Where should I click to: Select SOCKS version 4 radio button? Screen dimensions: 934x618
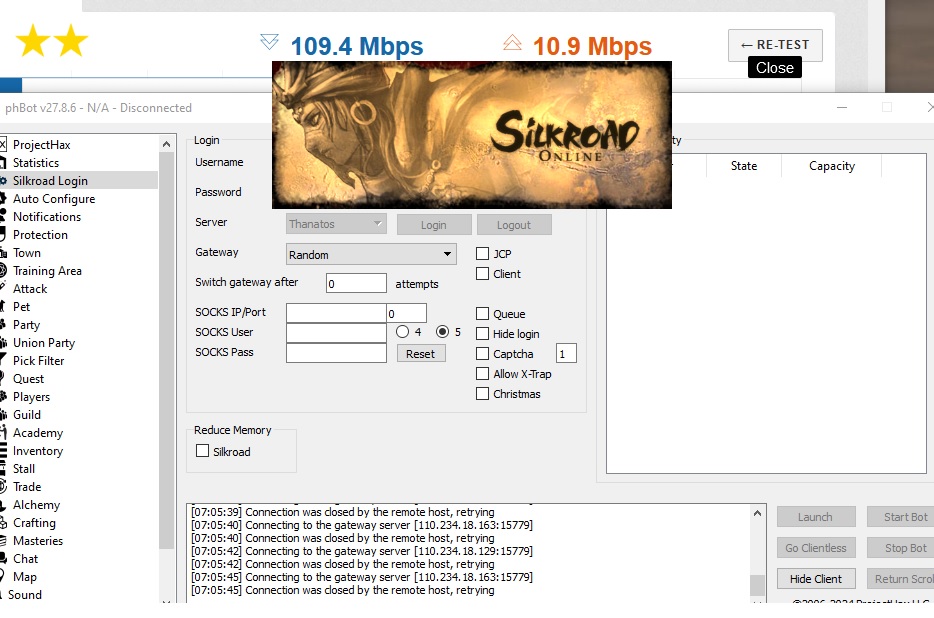(x=402, y=332)
